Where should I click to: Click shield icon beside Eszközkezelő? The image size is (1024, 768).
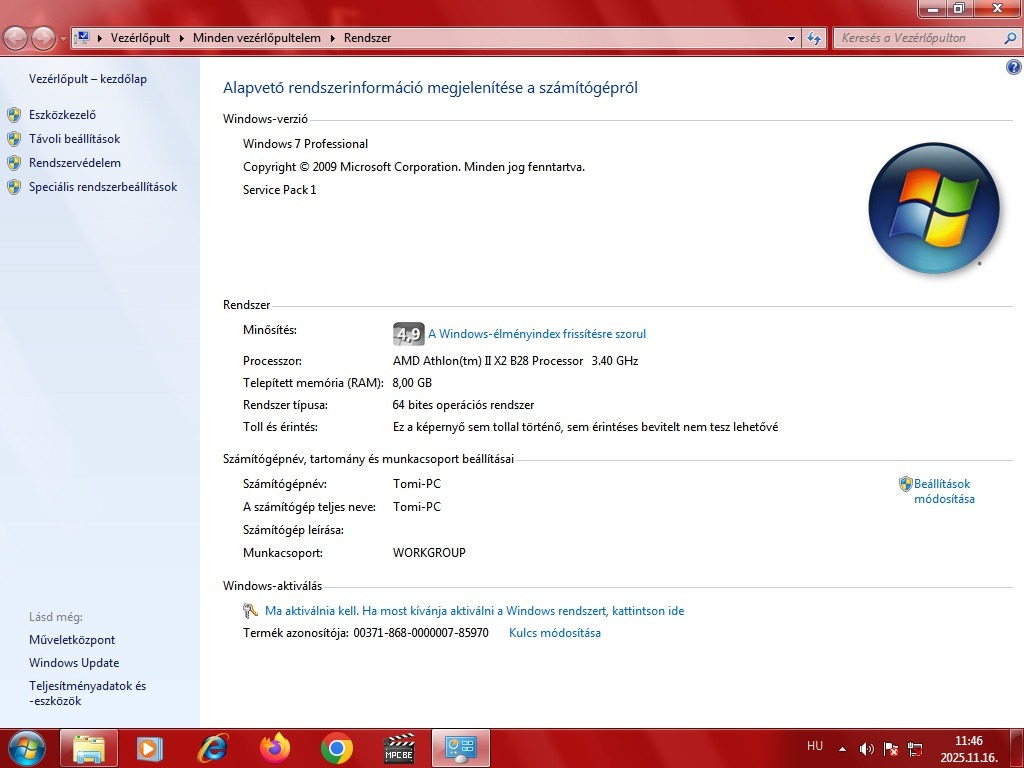click(x=14, y=115)
